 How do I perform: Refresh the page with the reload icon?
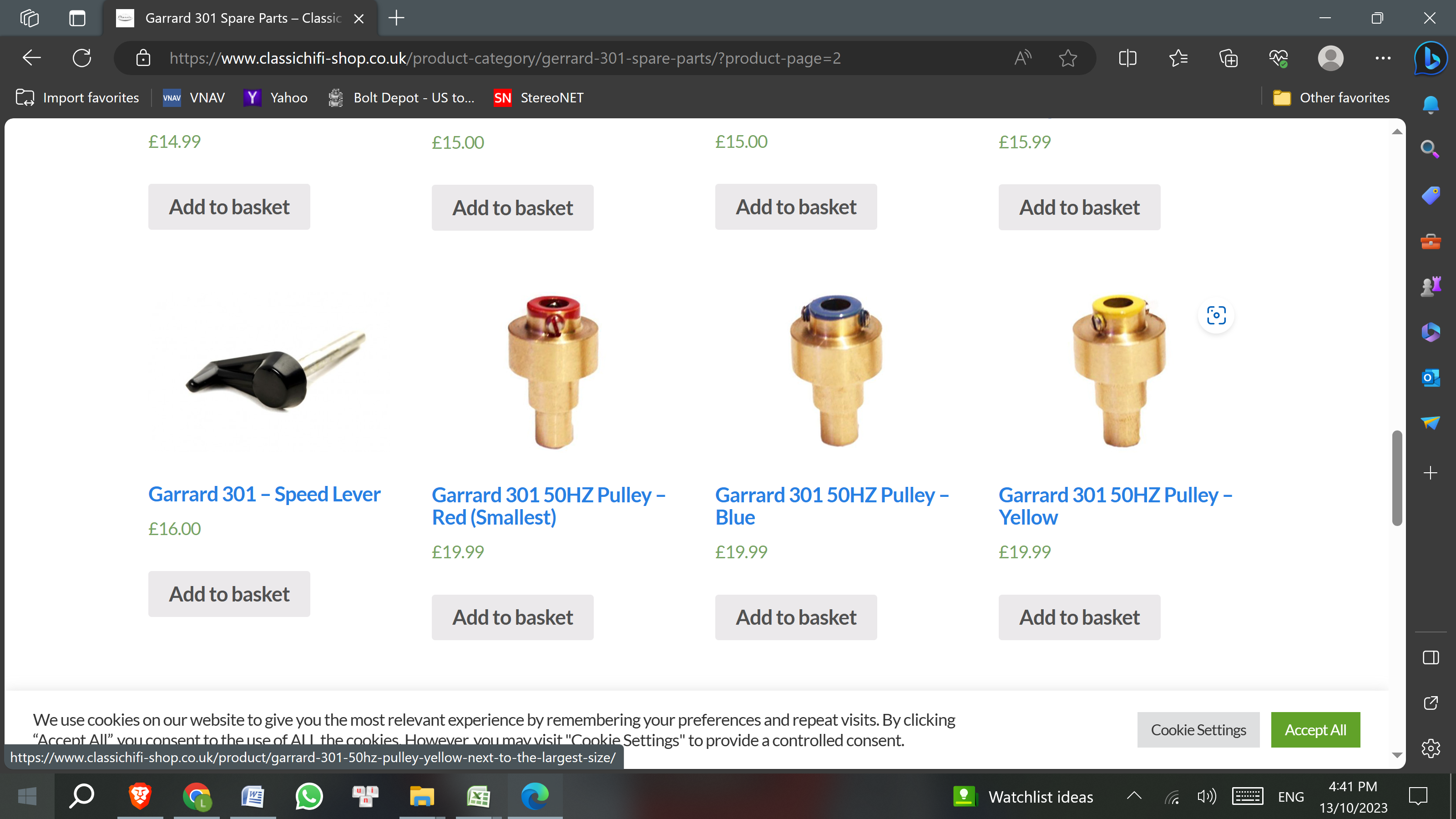[x=82, y=58]
